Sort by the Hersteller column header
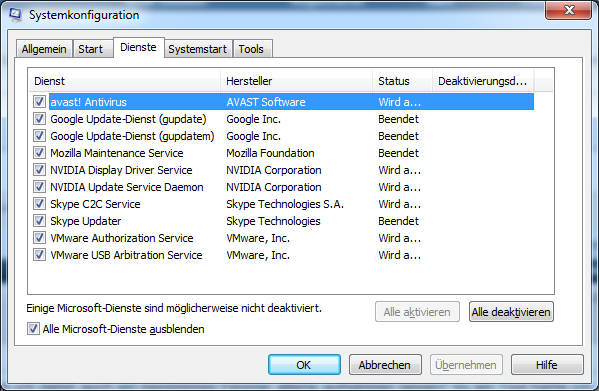This screenshot has width=599, height=391. (x=296, y=81)
